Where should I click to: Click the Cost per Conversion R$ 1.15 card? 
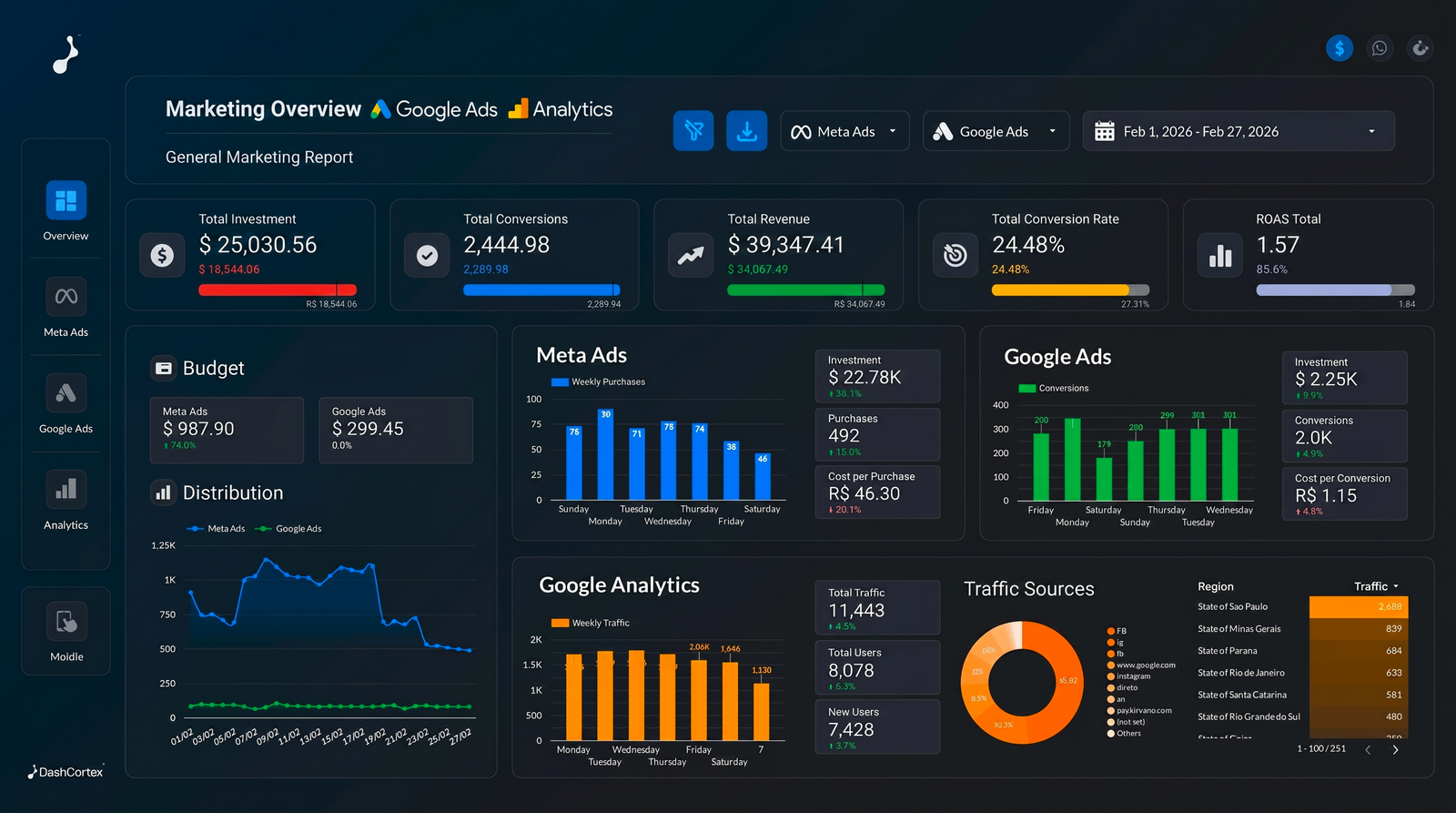coord(1345,494)
